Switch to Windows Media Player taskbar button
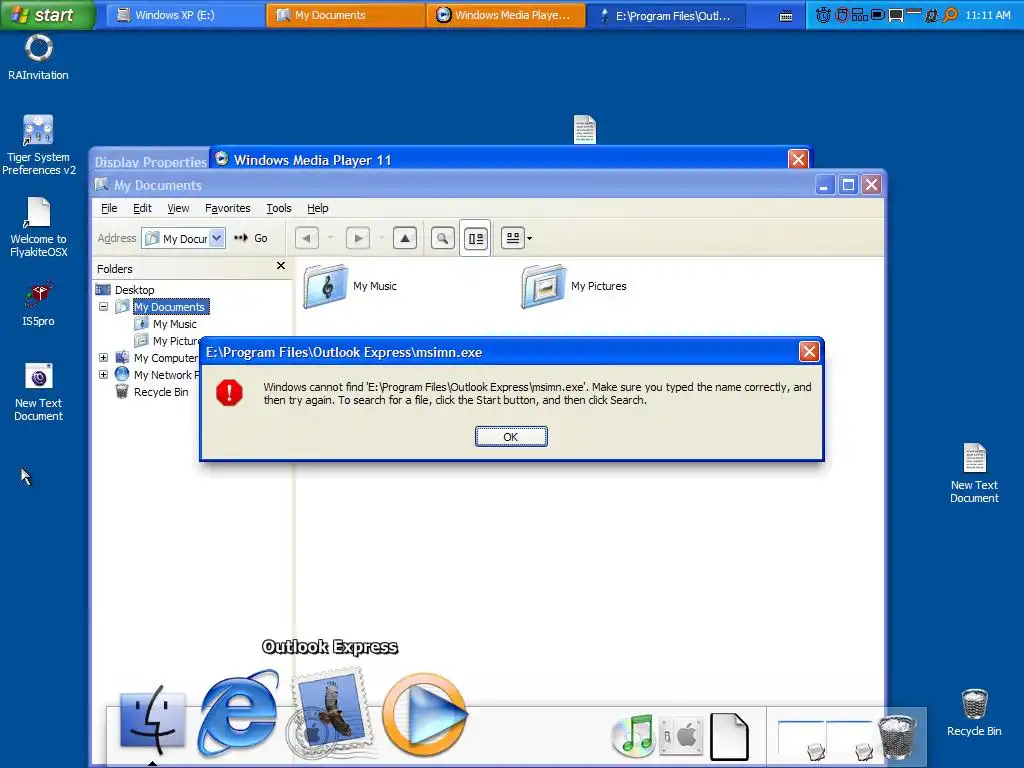Screen dimensions: 1024x768 pyautogui.click(x=504, y=15)
